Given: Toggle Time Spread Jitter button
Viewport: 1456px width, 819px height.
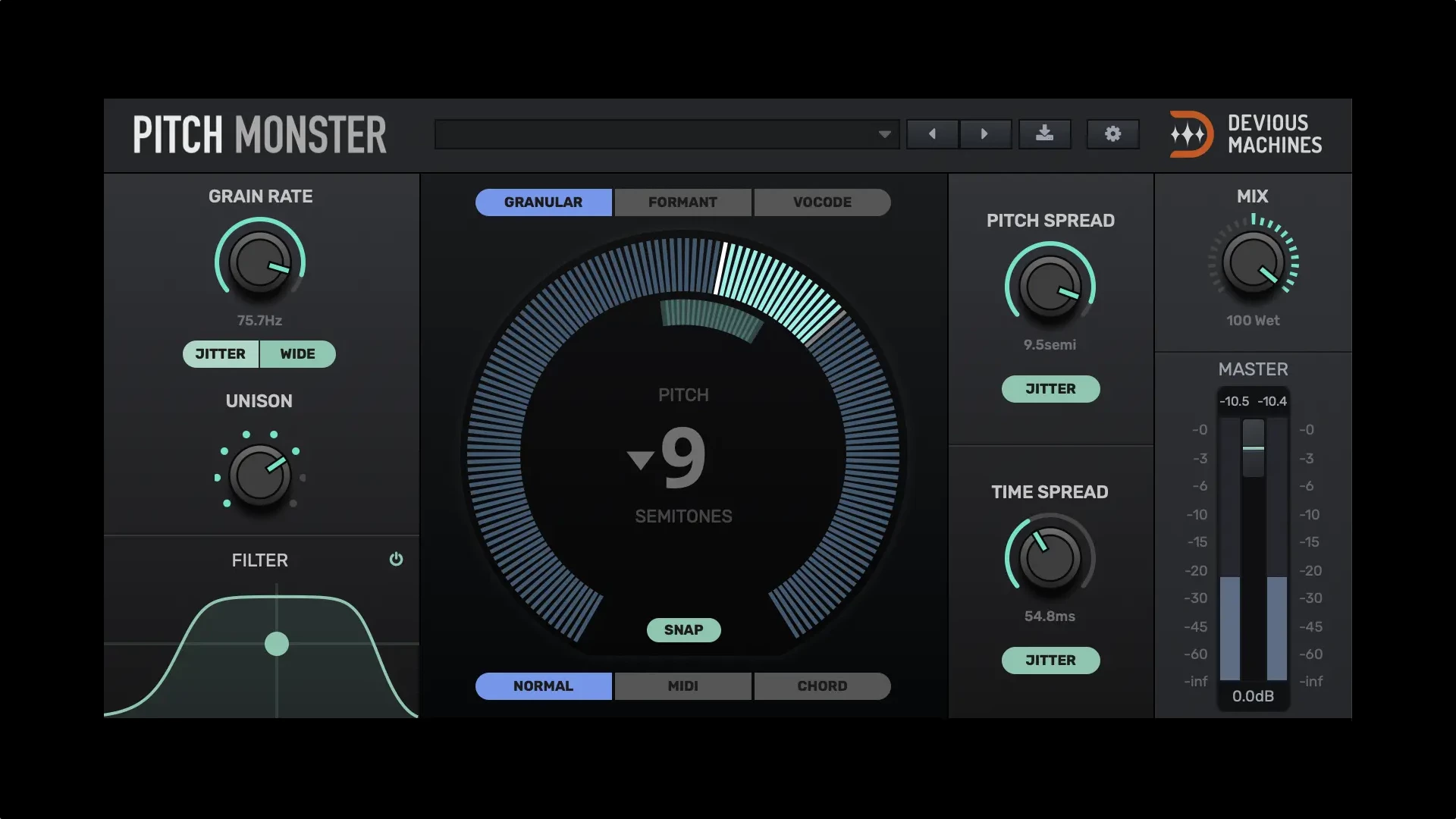Looking at the screenshot, I should [x=1050, y=661].
